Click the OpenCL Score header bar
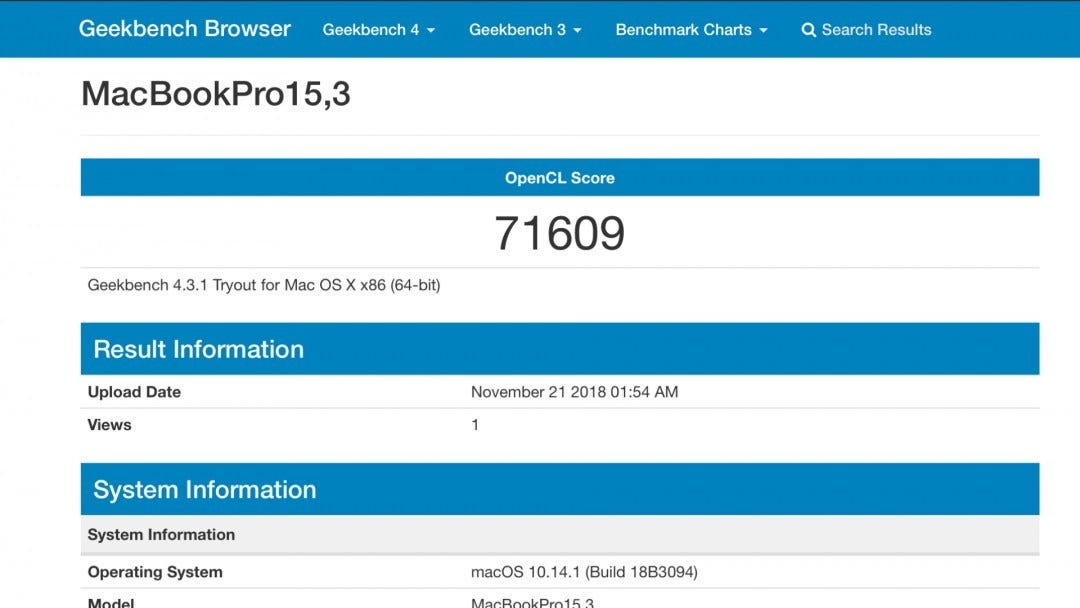The height and width of the screenshot is (608, 1080). click(x=560, y=178)
